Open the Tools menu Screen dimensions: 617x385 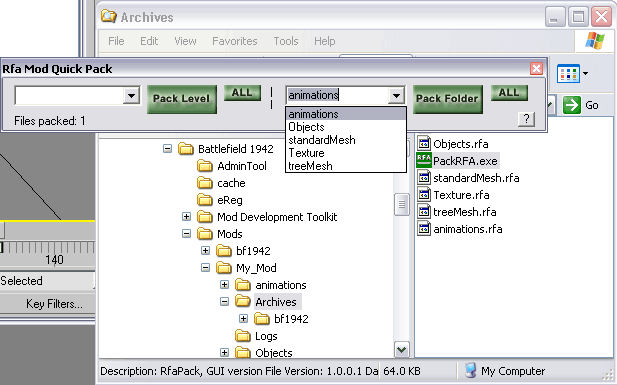286,41
